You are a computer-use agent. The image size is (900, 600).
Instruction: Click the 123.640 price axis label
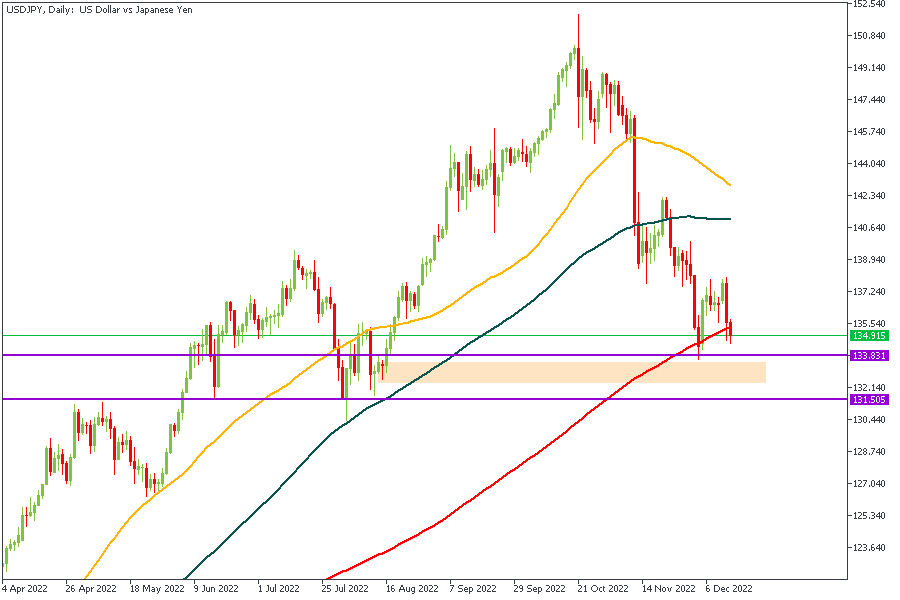(869, 548)
